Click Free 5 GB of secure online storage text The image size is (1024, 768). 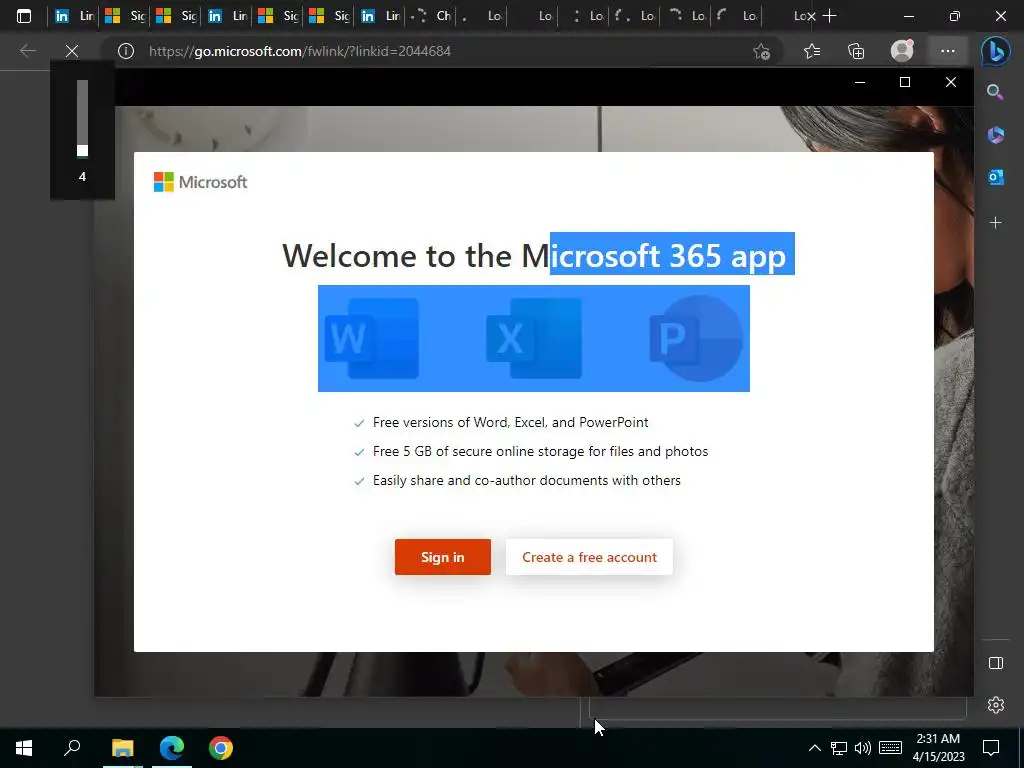pos(541,451)
